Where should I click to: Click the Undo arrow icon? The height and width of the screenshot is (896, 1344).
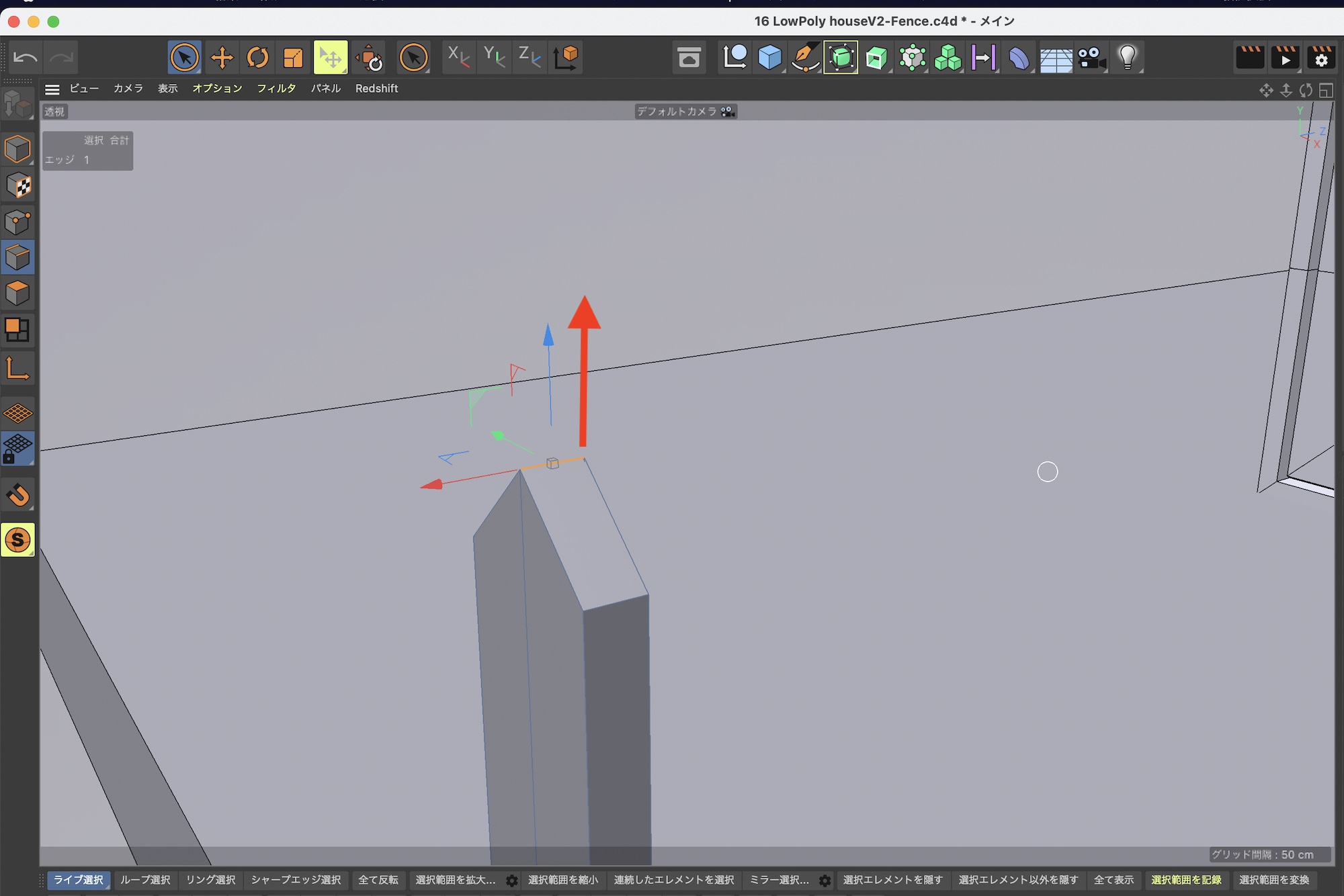coord(26,58)
